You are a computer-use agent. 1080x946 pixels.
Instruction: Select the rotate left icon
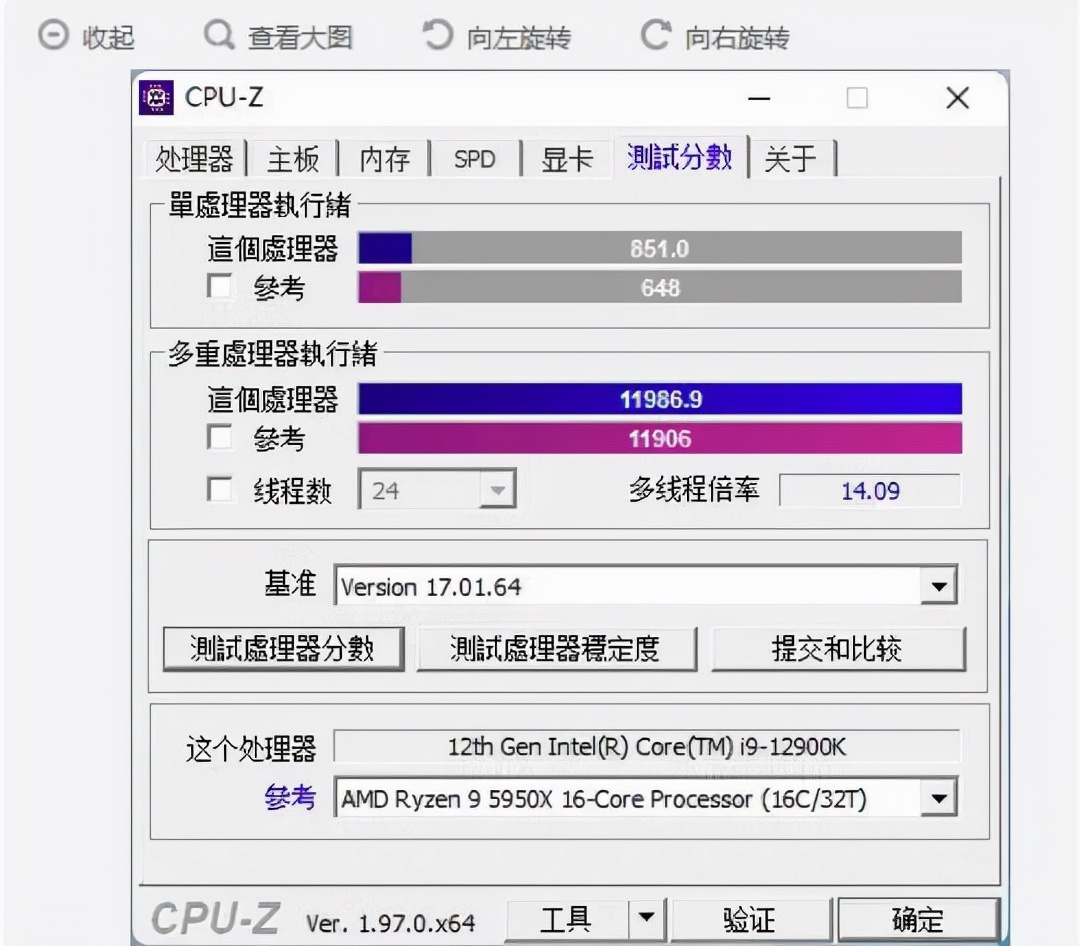coord(437,34)
